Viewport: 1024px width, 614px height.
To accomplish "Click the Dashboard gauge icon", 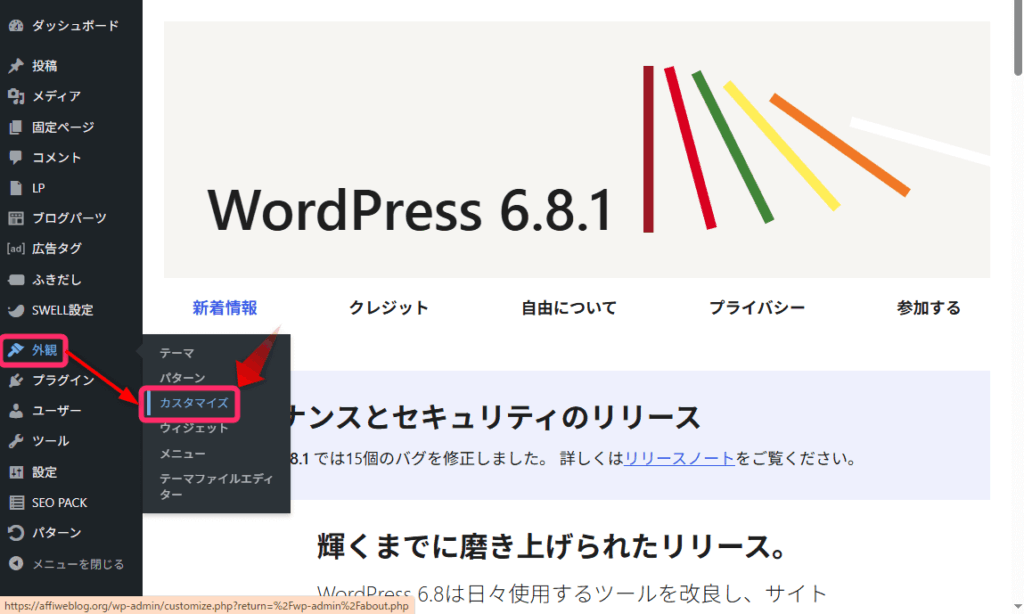I will pos(16,25).
